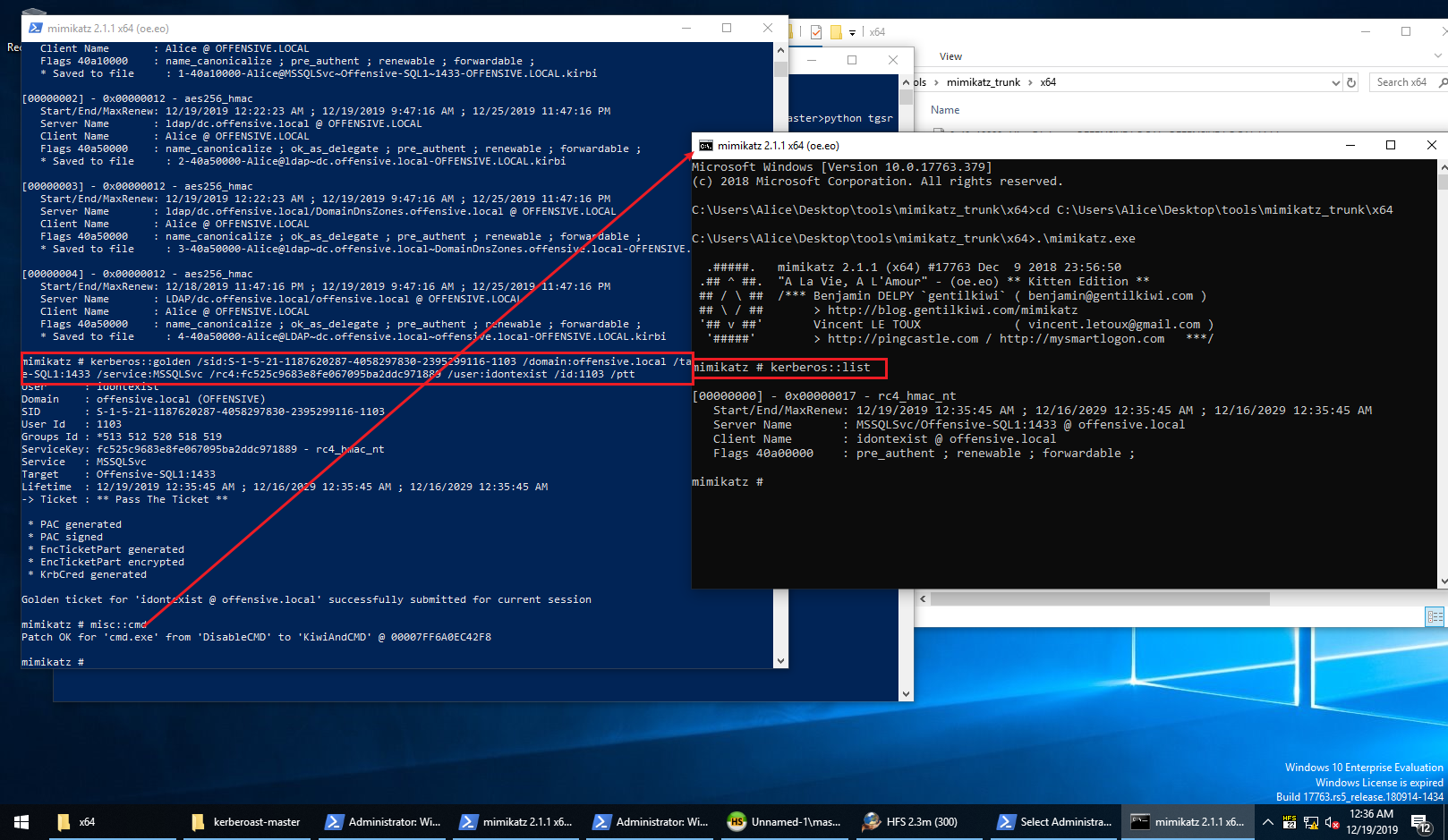Open the first Administrator: Wi... PowerShell taskbar item
The height and width of the screenshot is (840, 1448).
[x=382, y=821]
